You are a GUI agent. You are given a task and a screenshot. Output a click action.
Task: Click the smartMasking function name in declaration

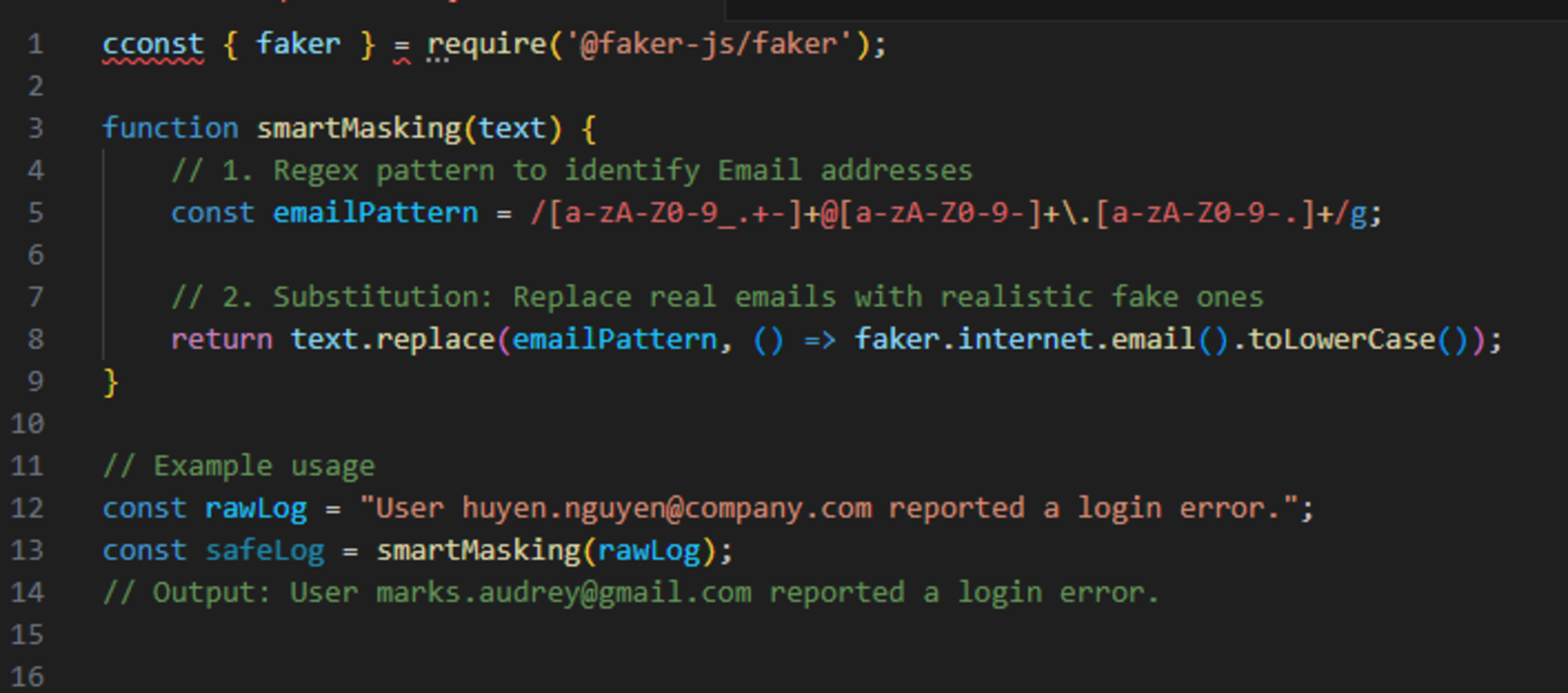359,129
